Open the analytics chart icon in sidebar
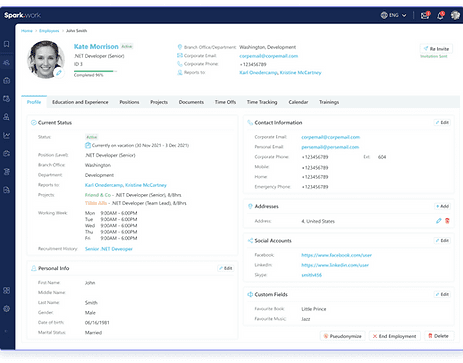This screenshot has height=363, width=463. (6, 135)
